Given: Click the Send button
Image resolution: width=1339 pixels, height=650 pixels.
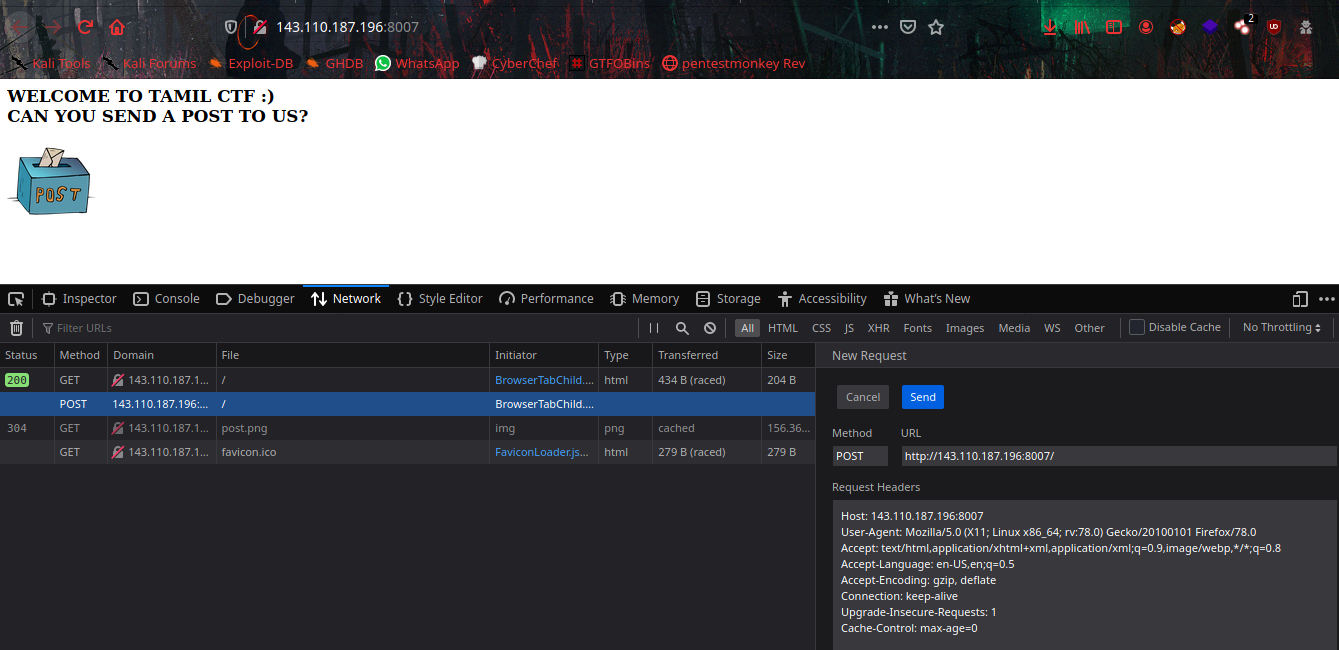Looking at the screenshot, I should coord(922,397).
